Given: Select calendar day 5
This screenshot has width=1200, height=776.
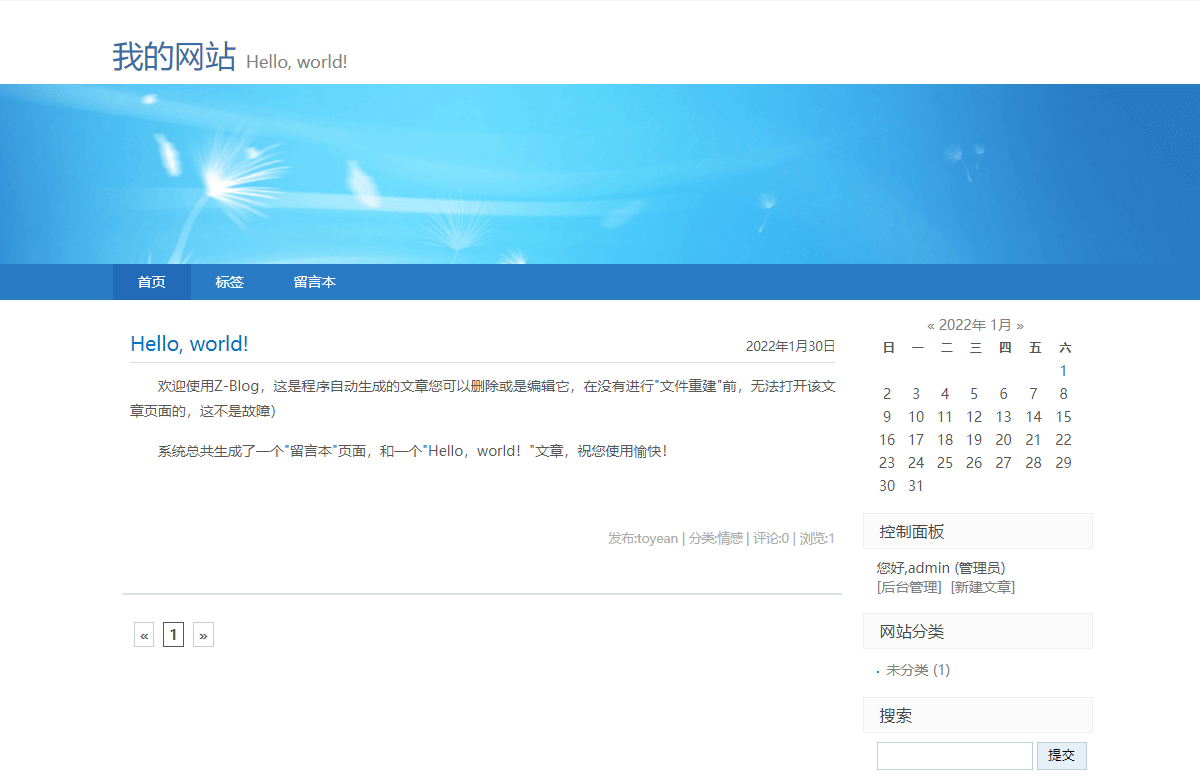Looking at the screenshot, I should (974, 394).
